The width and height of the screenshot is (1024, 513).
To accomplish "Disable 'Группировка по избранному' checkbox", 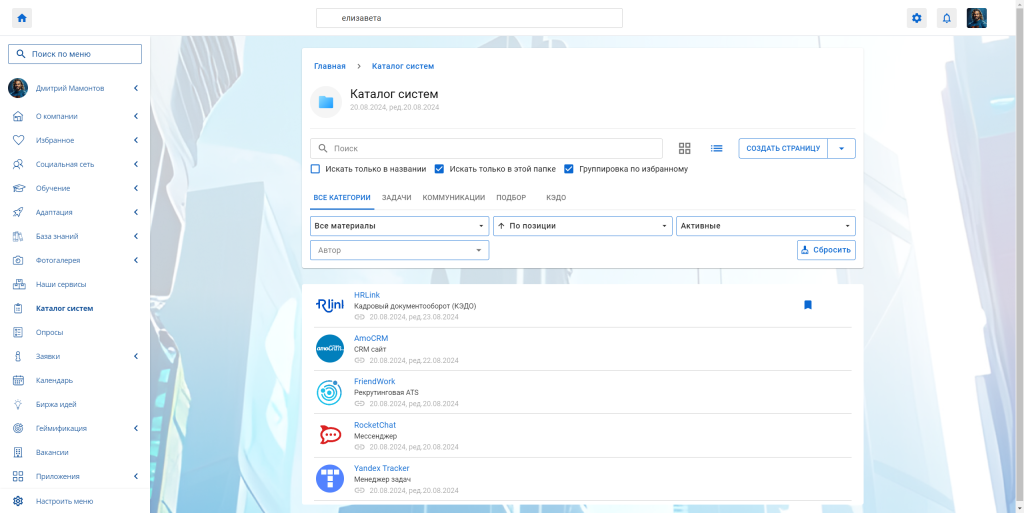I will coord(569,169).
